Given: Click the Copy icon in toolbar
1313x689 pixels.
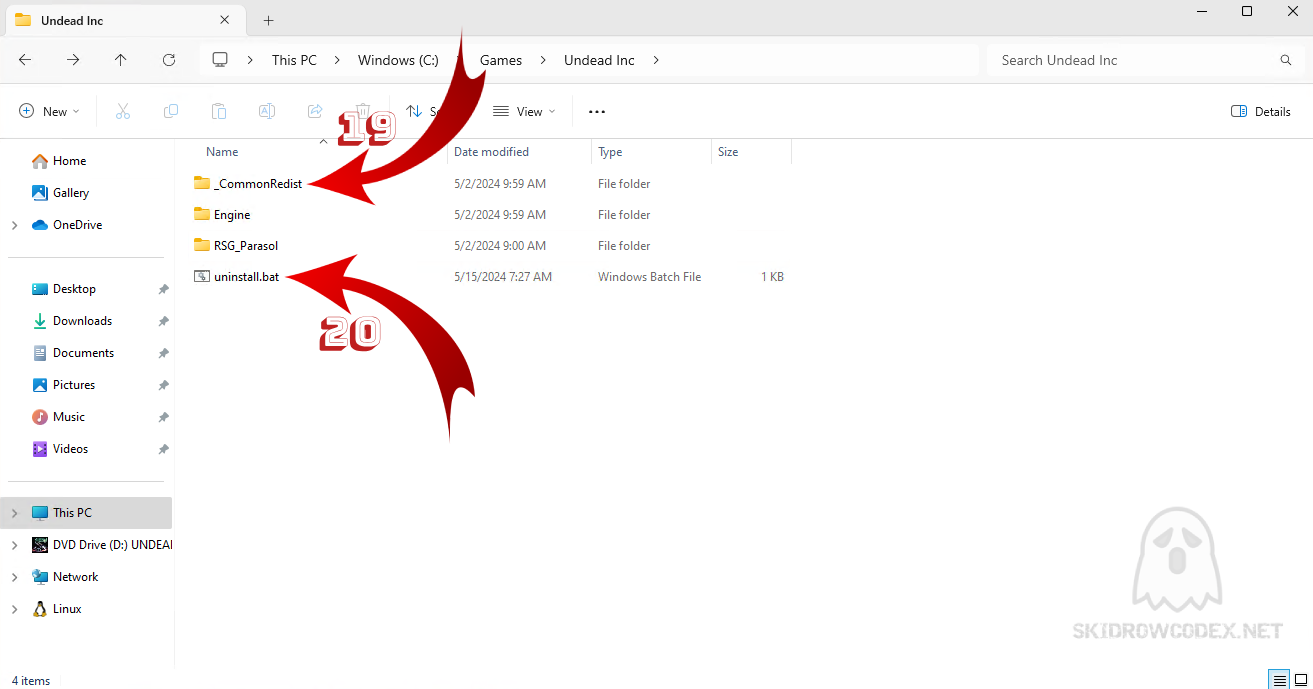Looking at the screenshot, I should click(x=171, y=111).
